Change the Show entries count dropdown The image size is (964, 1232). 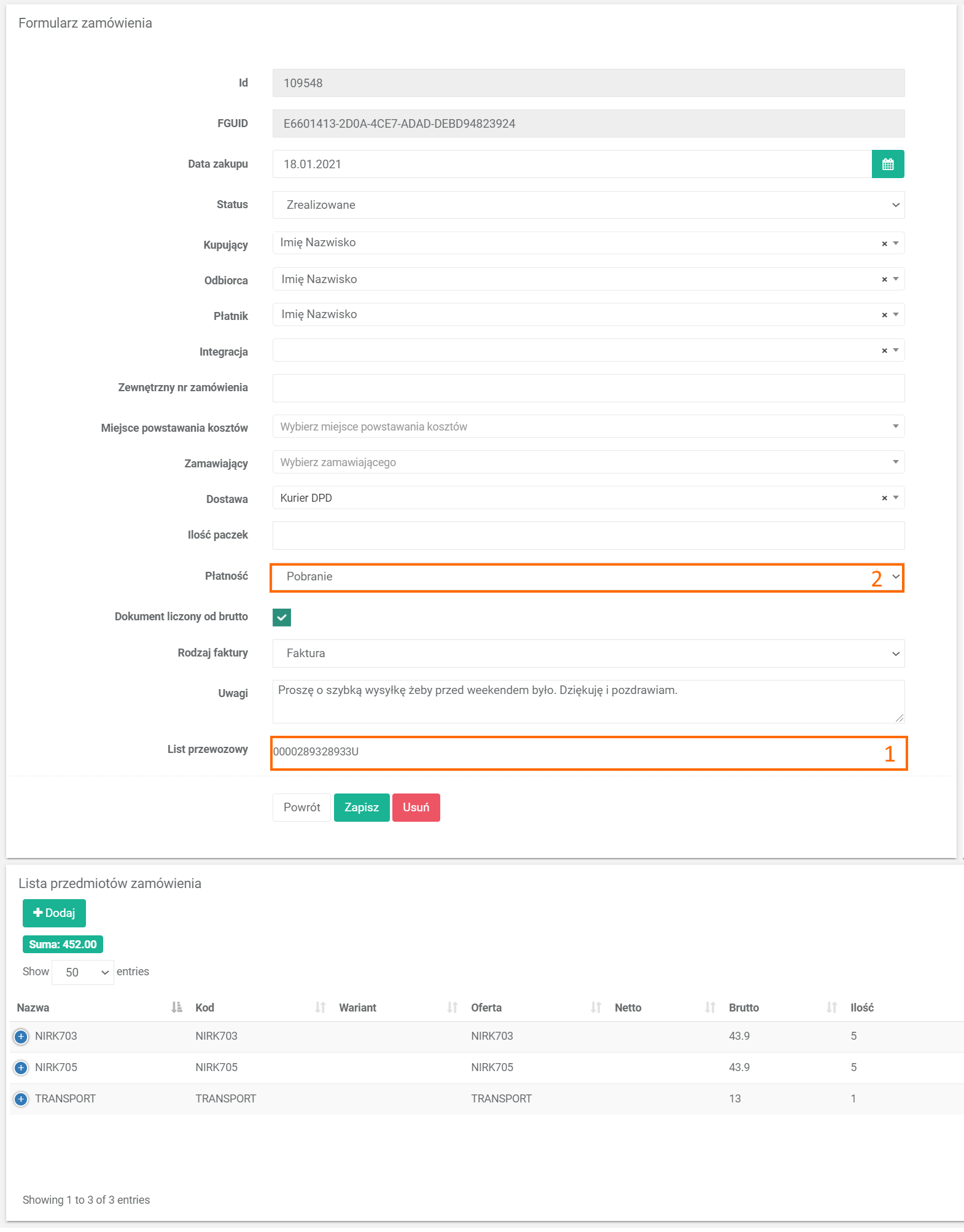click(83, 972)
